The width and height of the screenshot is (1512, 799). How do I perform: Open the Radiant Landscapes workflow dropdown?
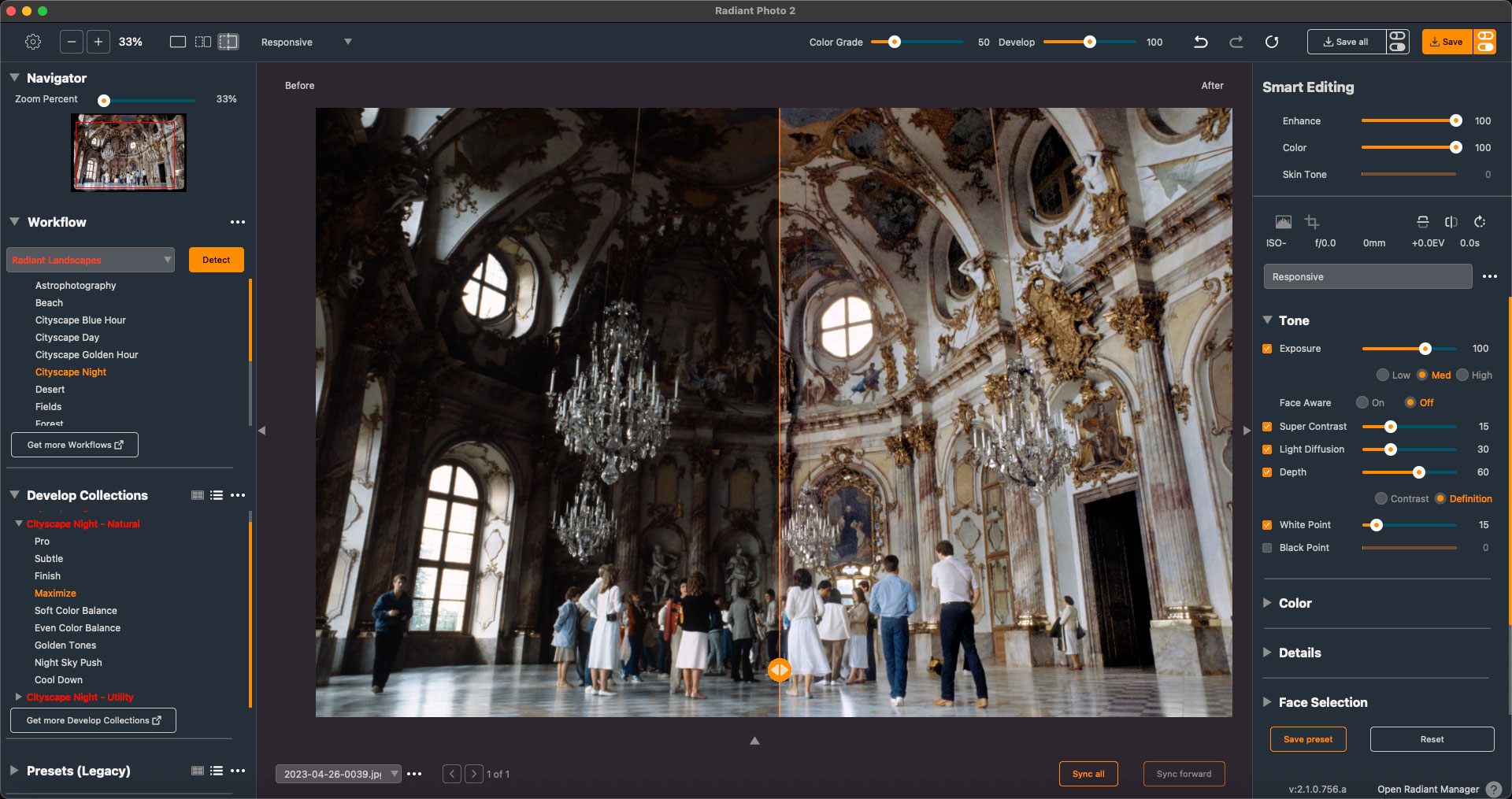point(91,260)
